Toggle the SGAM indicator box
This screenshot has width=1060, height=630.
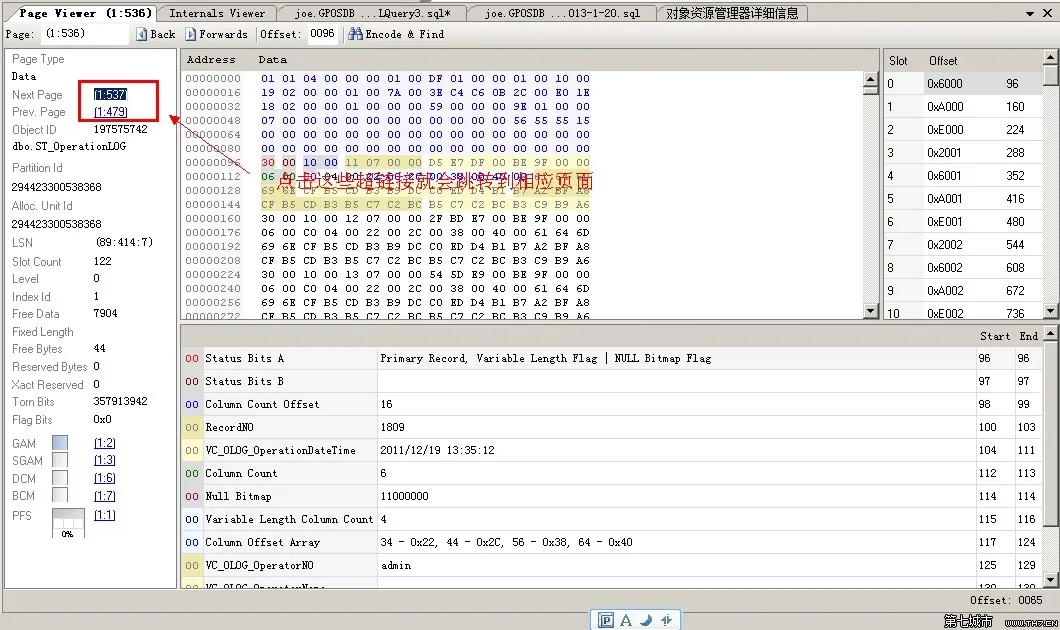[x=60, y=460]
